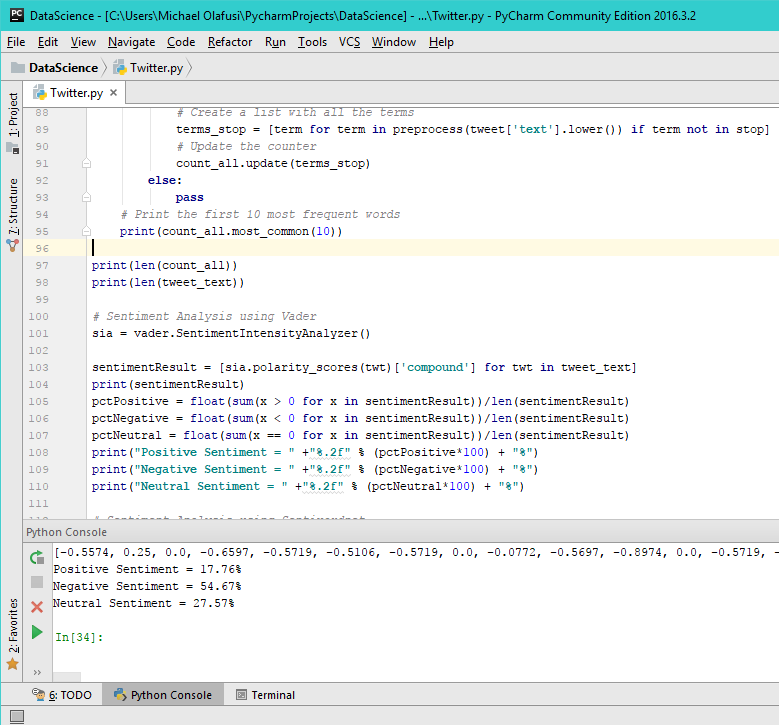Rerun the Python console

tap(37, 558)
